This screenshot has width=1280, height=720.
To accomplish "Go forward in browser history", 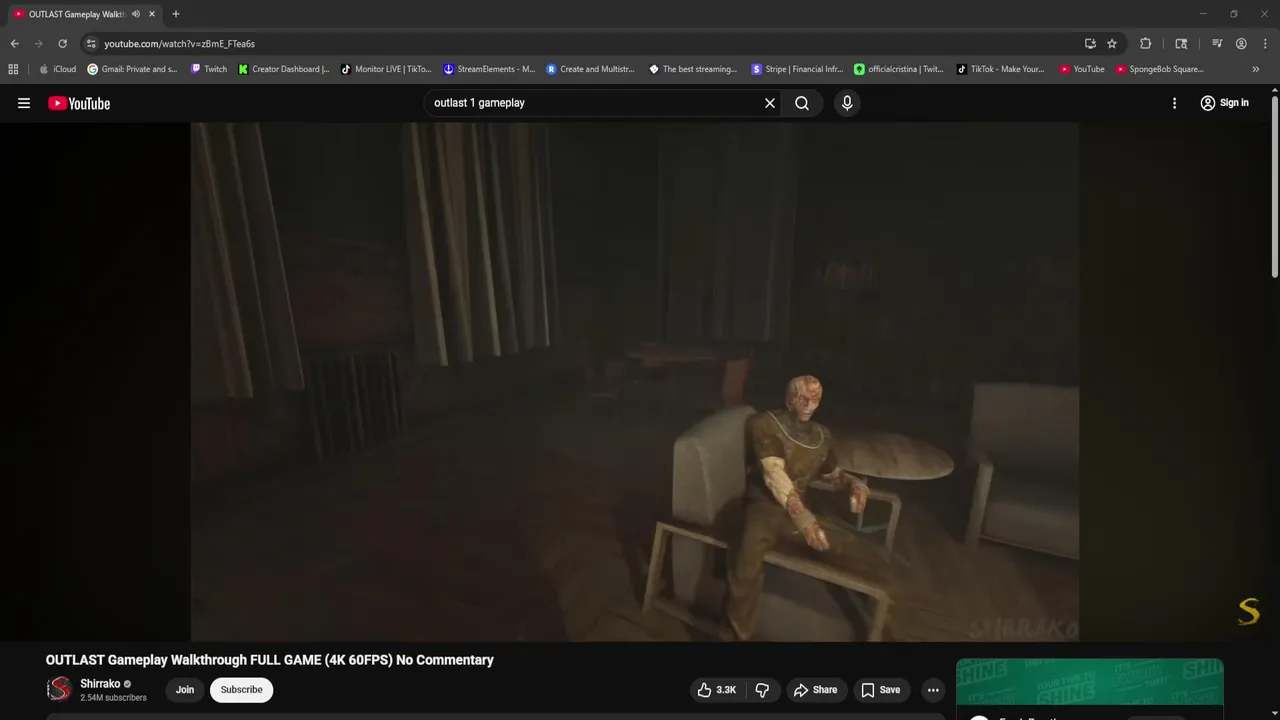I will [x=38, y=44].
